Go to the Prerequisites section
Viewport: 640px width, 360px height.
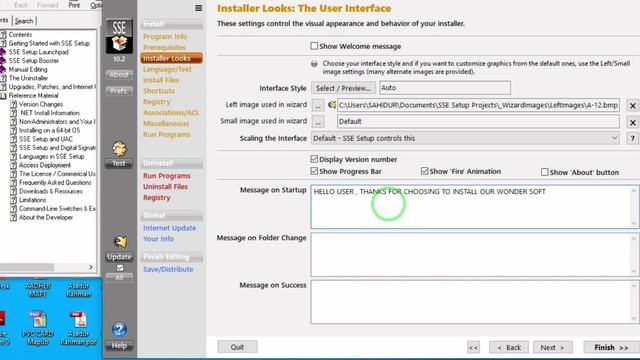pyautogui.click(x=164, y=47)
